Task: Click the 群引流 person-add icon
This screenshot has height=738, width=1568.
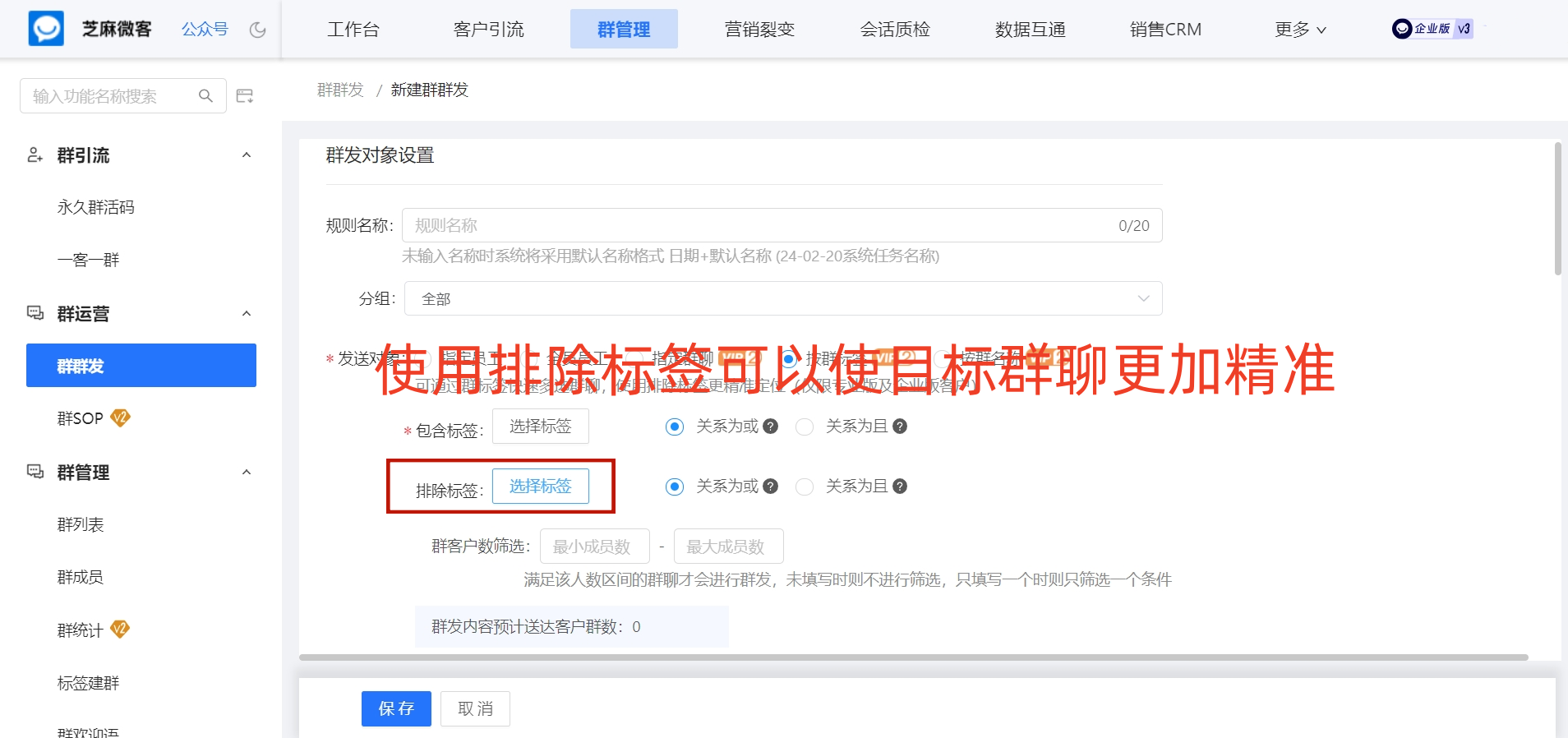Action: (35, 155)
